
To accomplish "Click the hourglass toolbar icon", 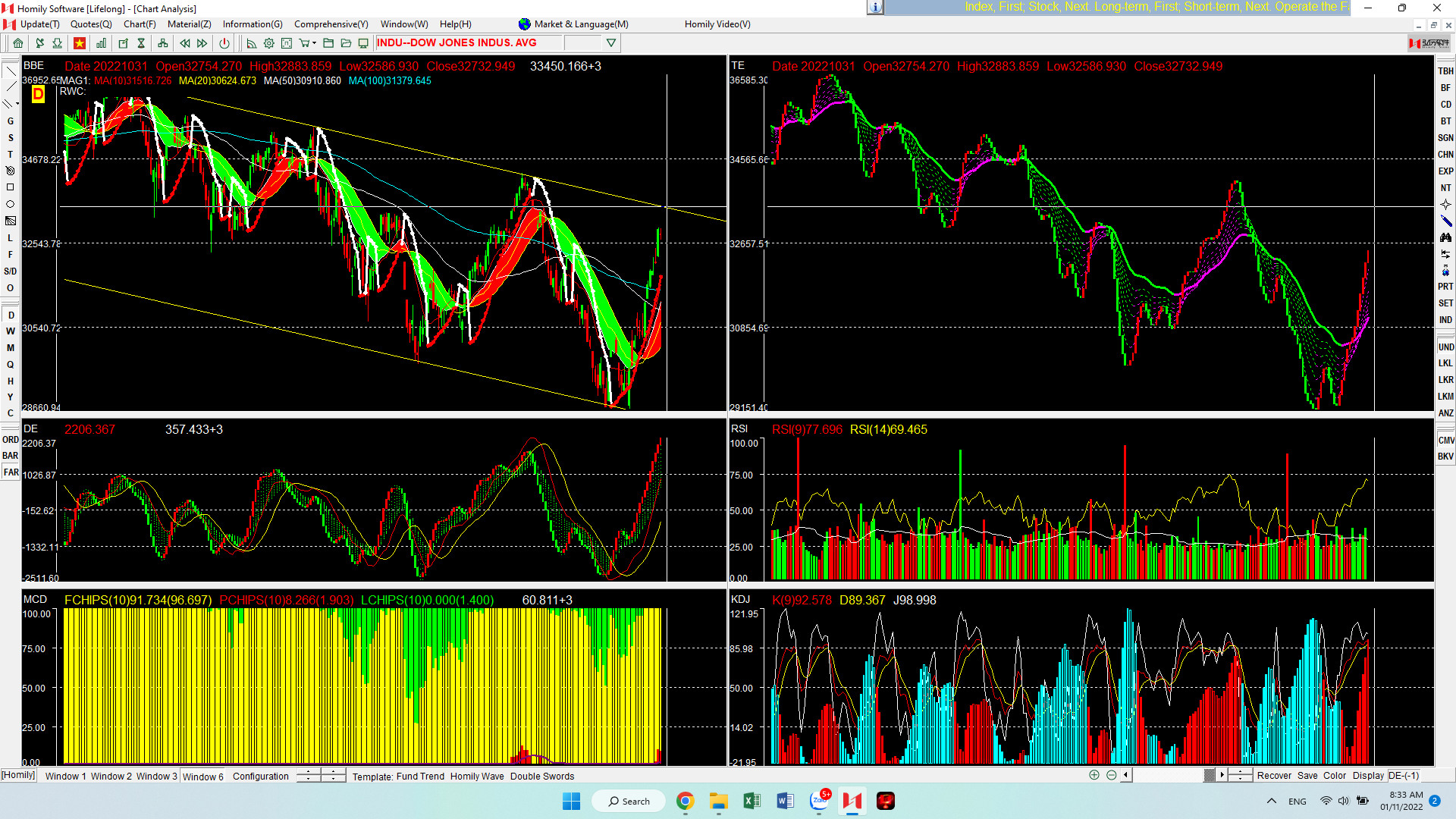I will [141, 43].
